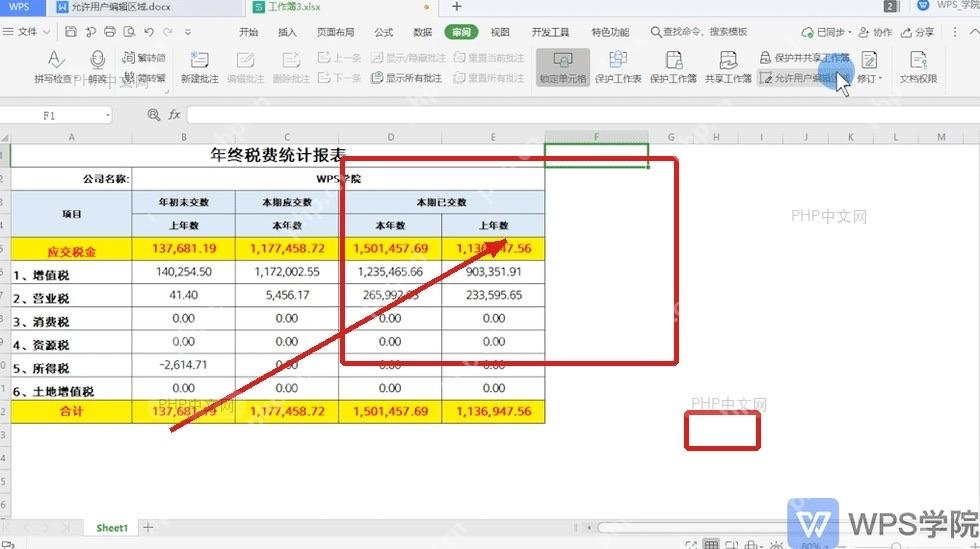Screen dimensions: 980x549
Task: Switch to 数据 ribbon tab
Action: pyautogui.click(x=422, y=32)
